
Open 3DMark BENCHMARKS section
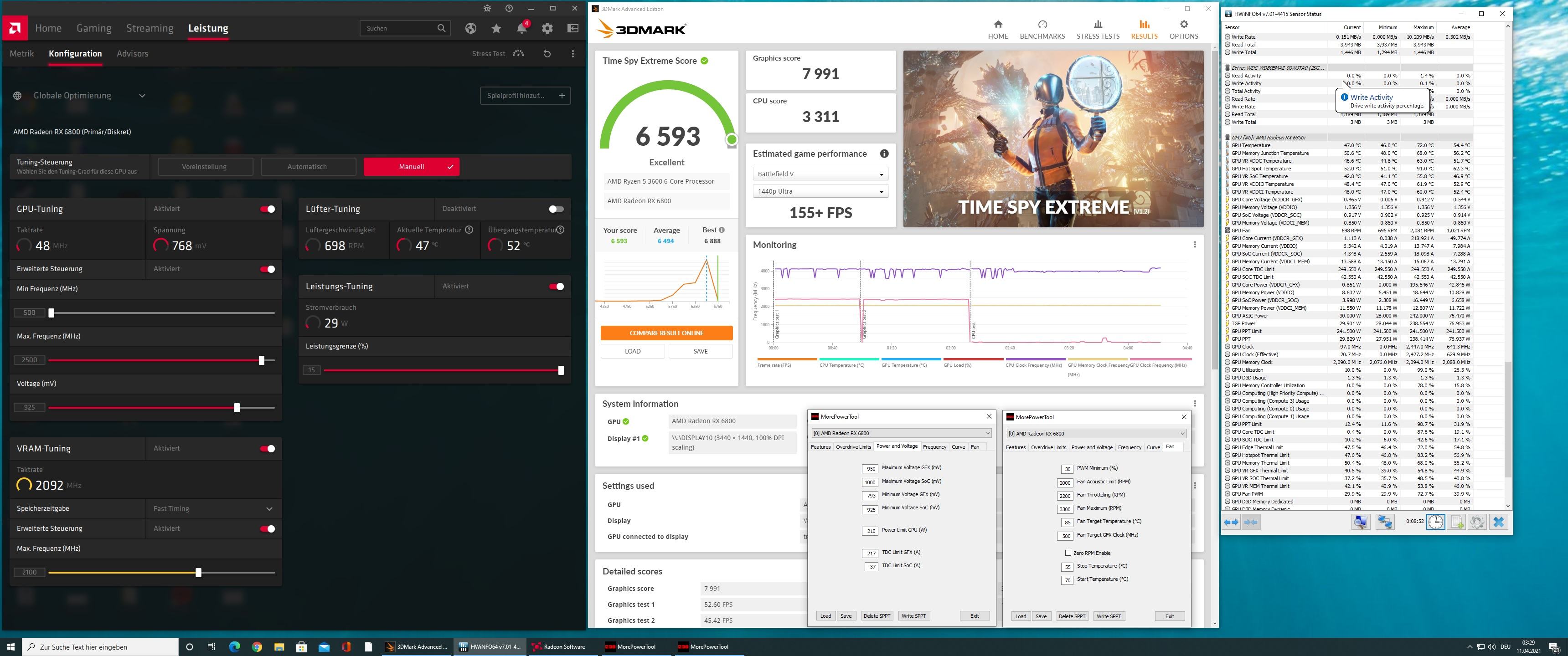(1042, 29)
